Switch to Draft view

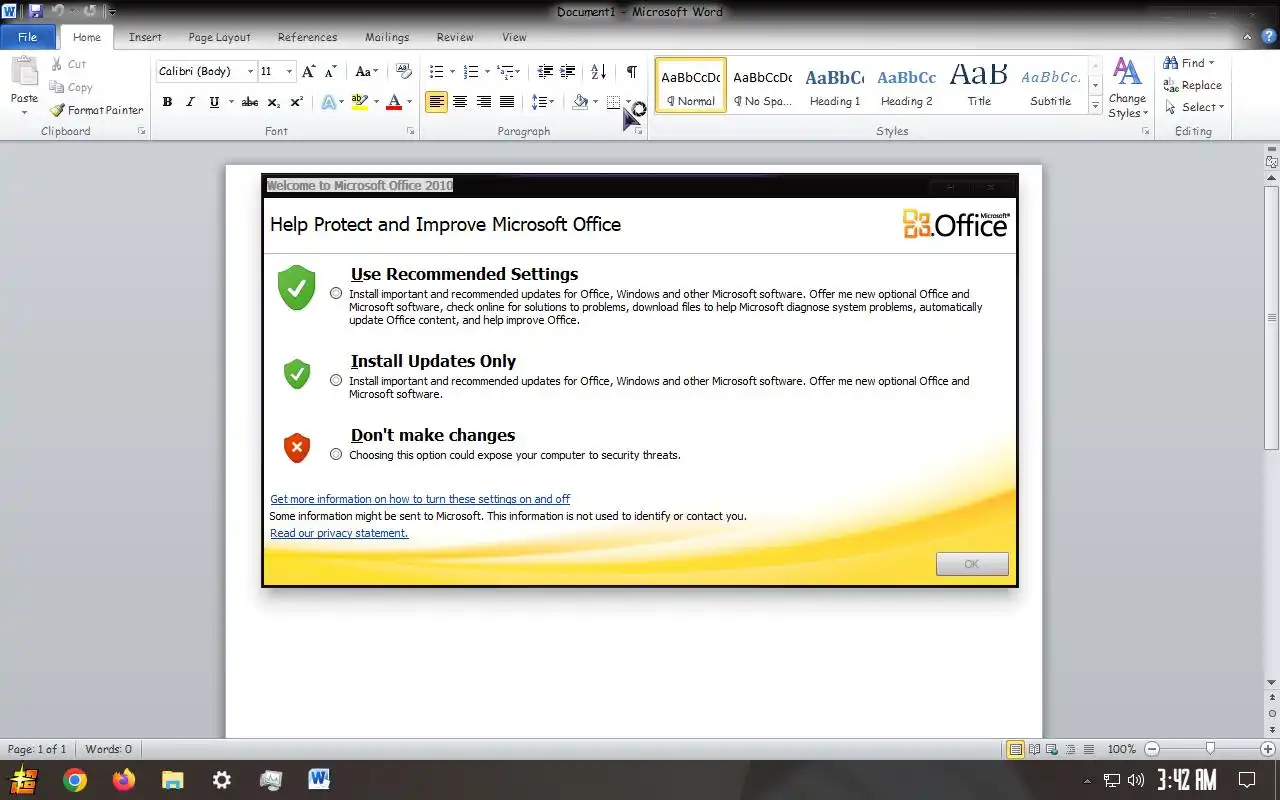pos(1089,749)
